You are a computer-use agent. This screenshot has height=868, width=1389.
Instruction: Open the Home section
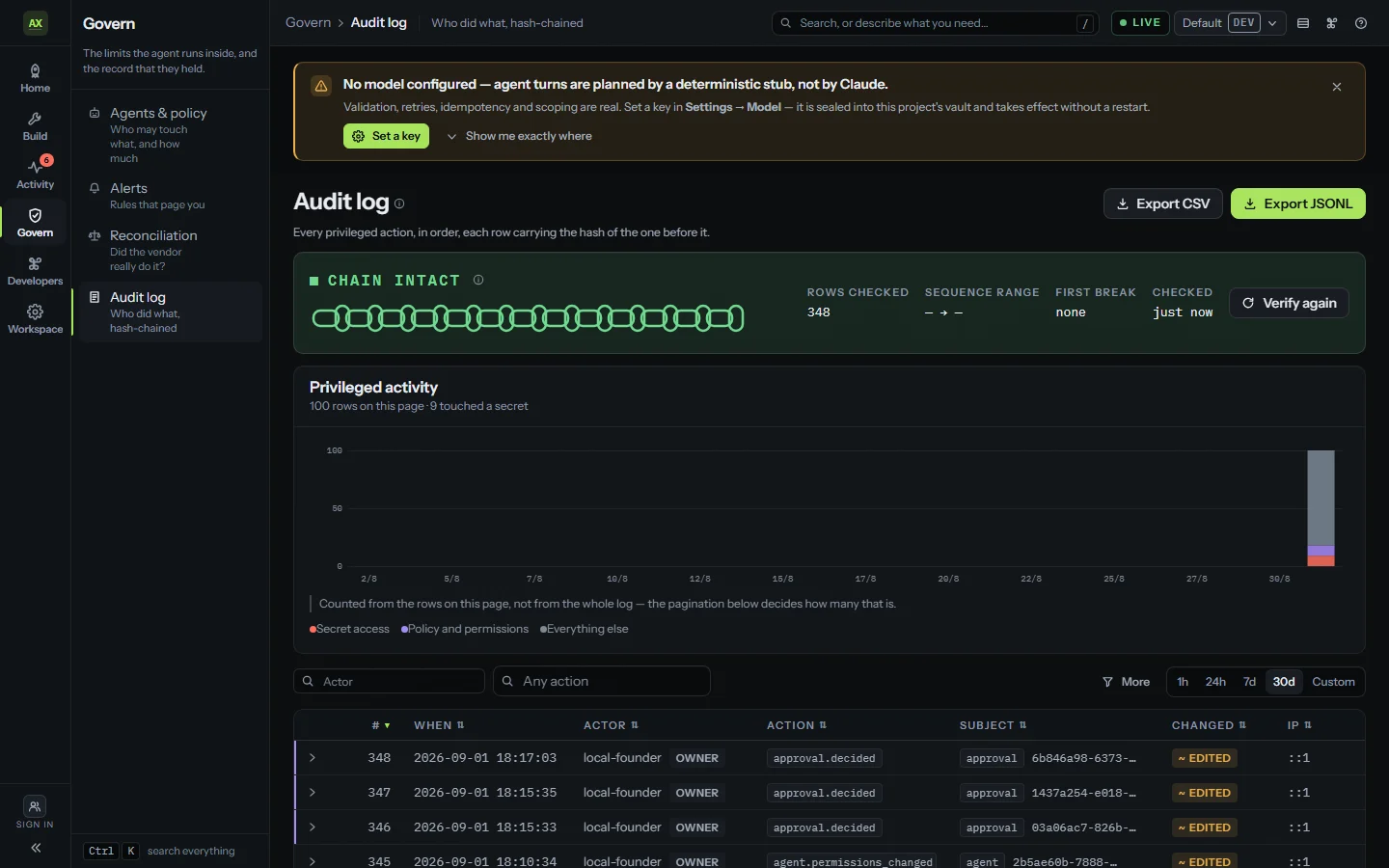[36, 78]
